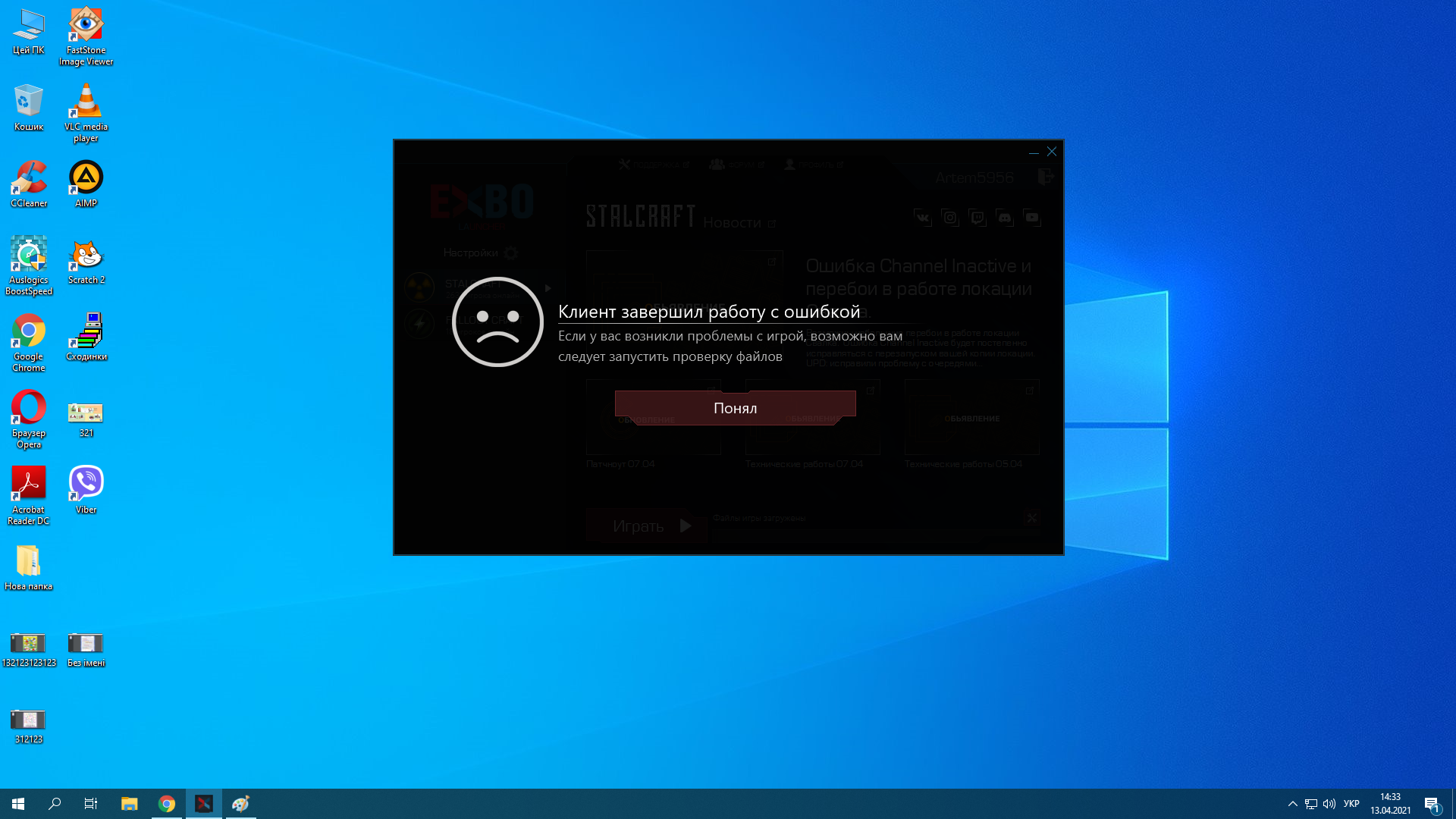Image resolution: width=1456 pixels, height=819 pixels.
Task: Open clock showing 14:33 13.04.2021
Action: tap(1390, 804)
